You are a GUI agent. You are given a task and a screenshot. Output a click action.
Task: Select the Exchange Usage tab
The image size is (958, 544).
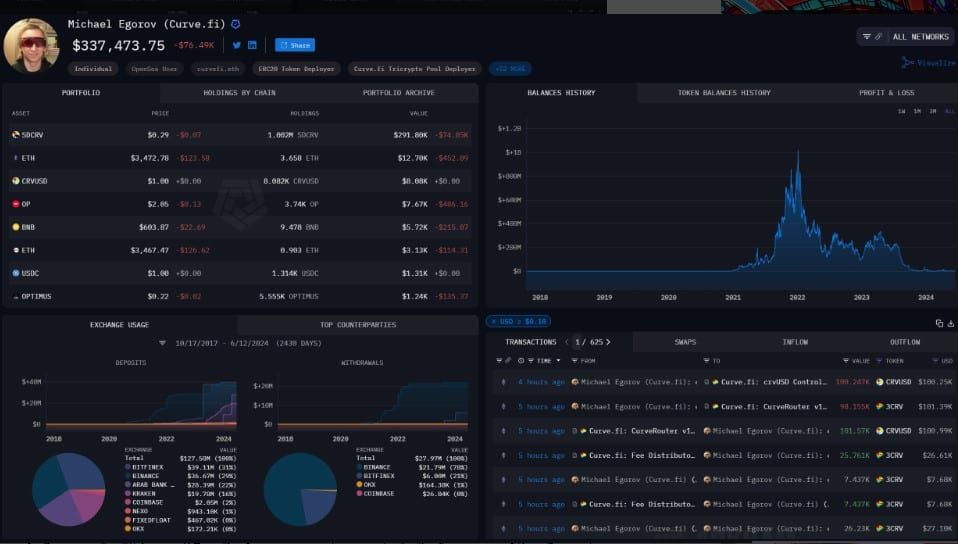point(120,325)
